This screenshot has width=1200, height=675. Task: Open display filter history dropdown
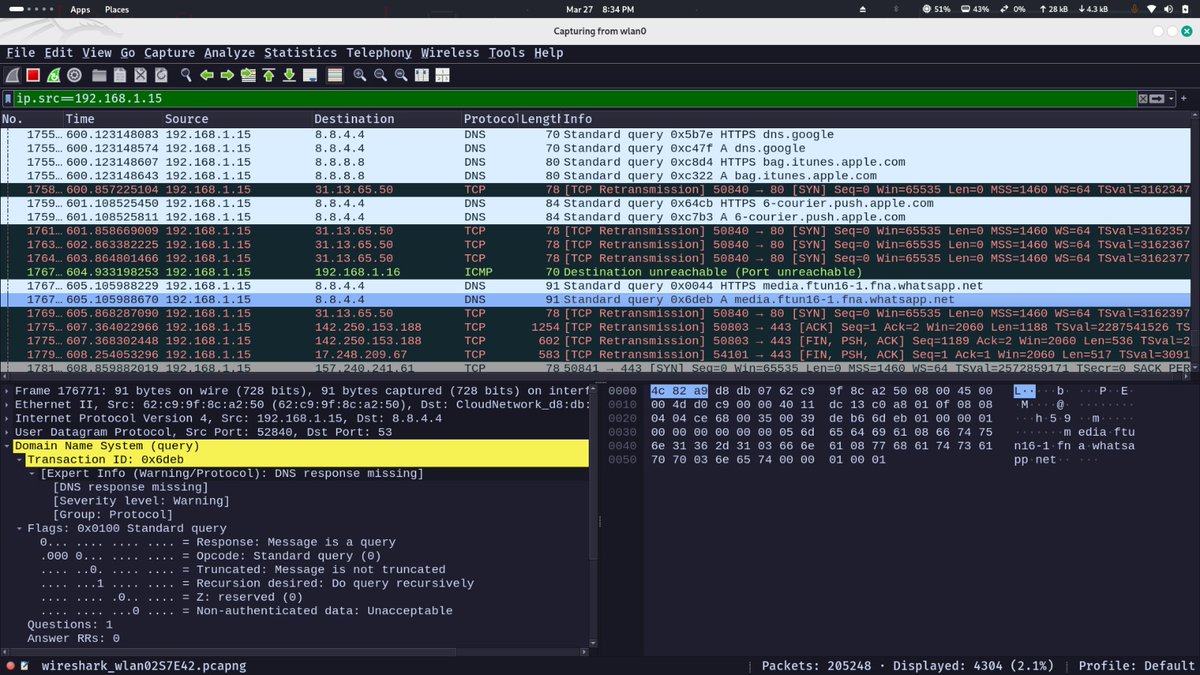tap(1170, 99)
